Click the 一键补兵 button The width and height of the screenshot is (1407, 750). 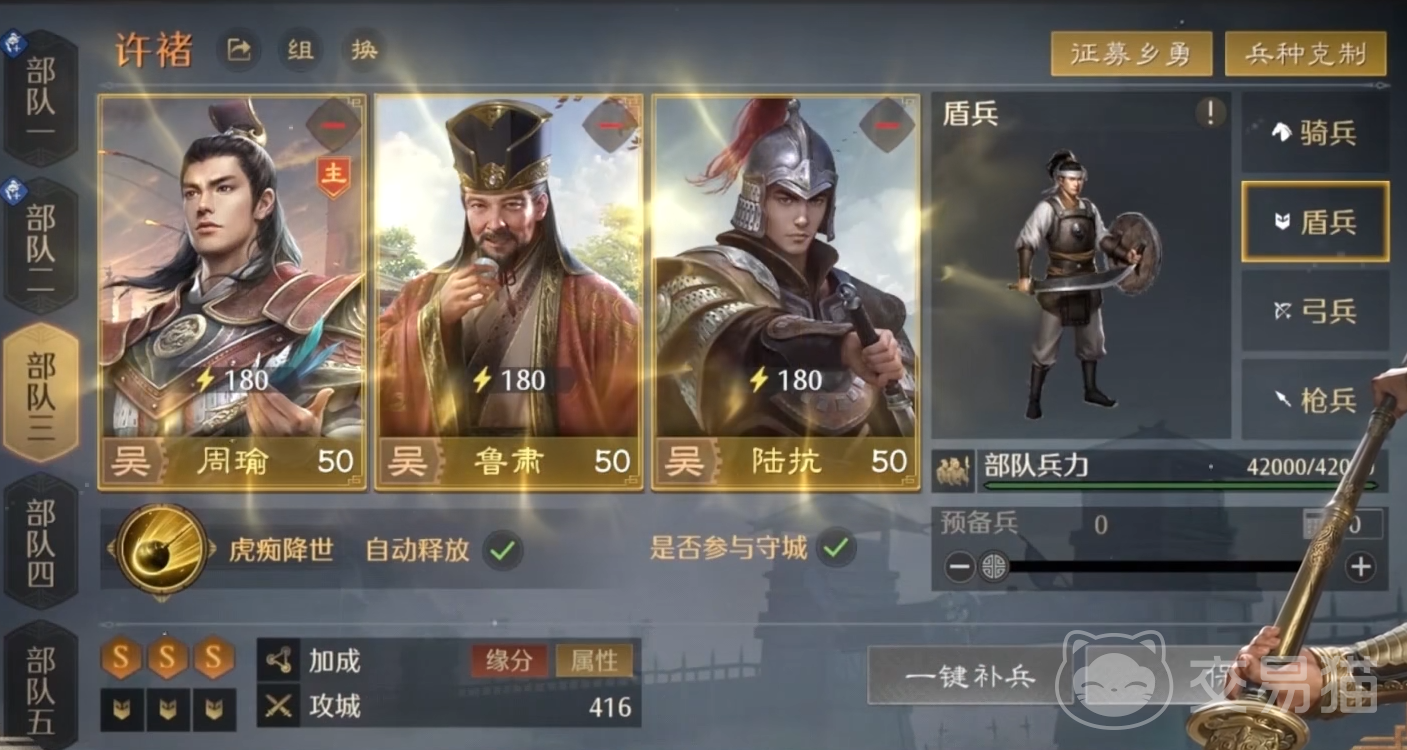click(x=970, y=676)
